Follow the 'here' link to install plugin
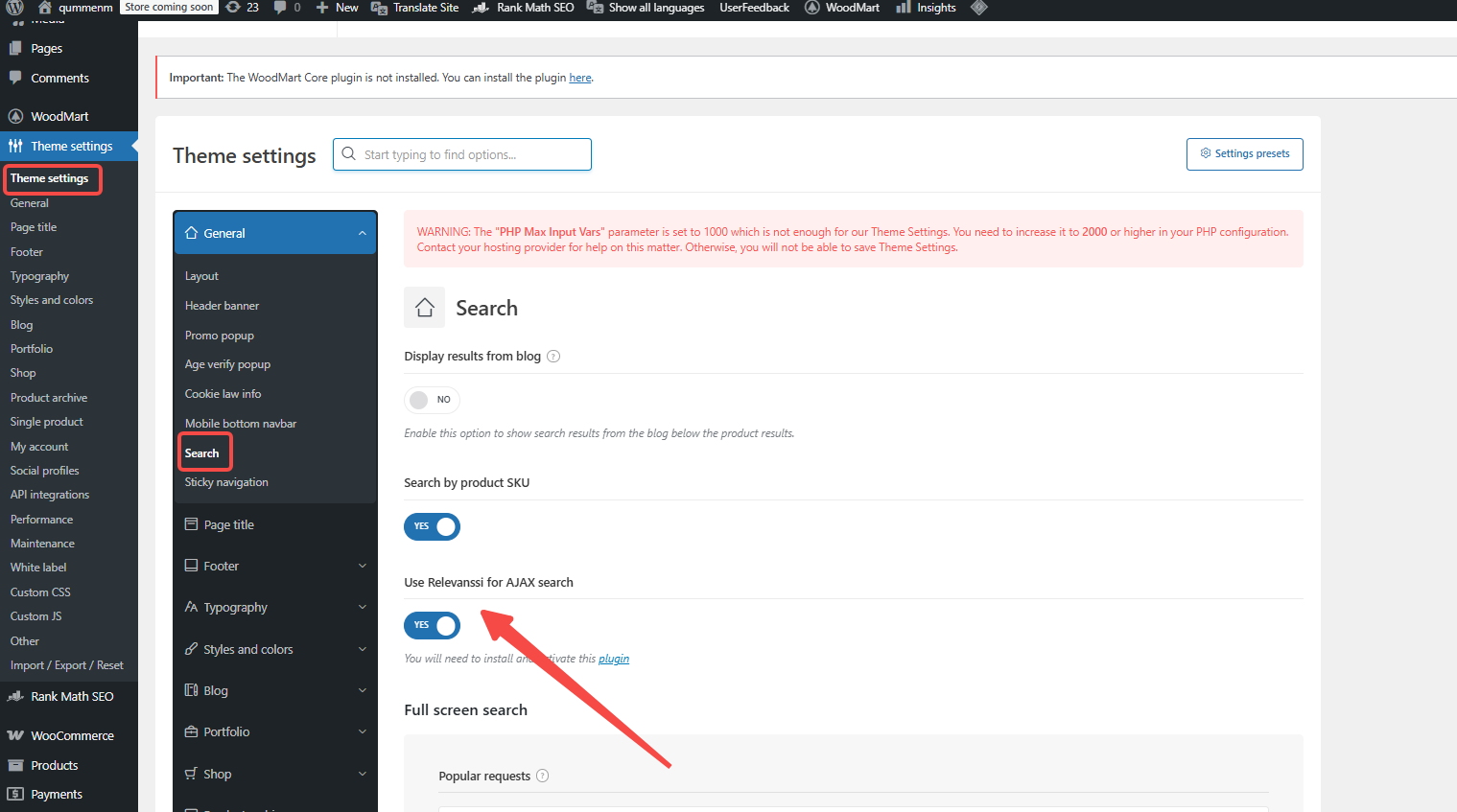1457x812 pixels. (x=580, y=78)
